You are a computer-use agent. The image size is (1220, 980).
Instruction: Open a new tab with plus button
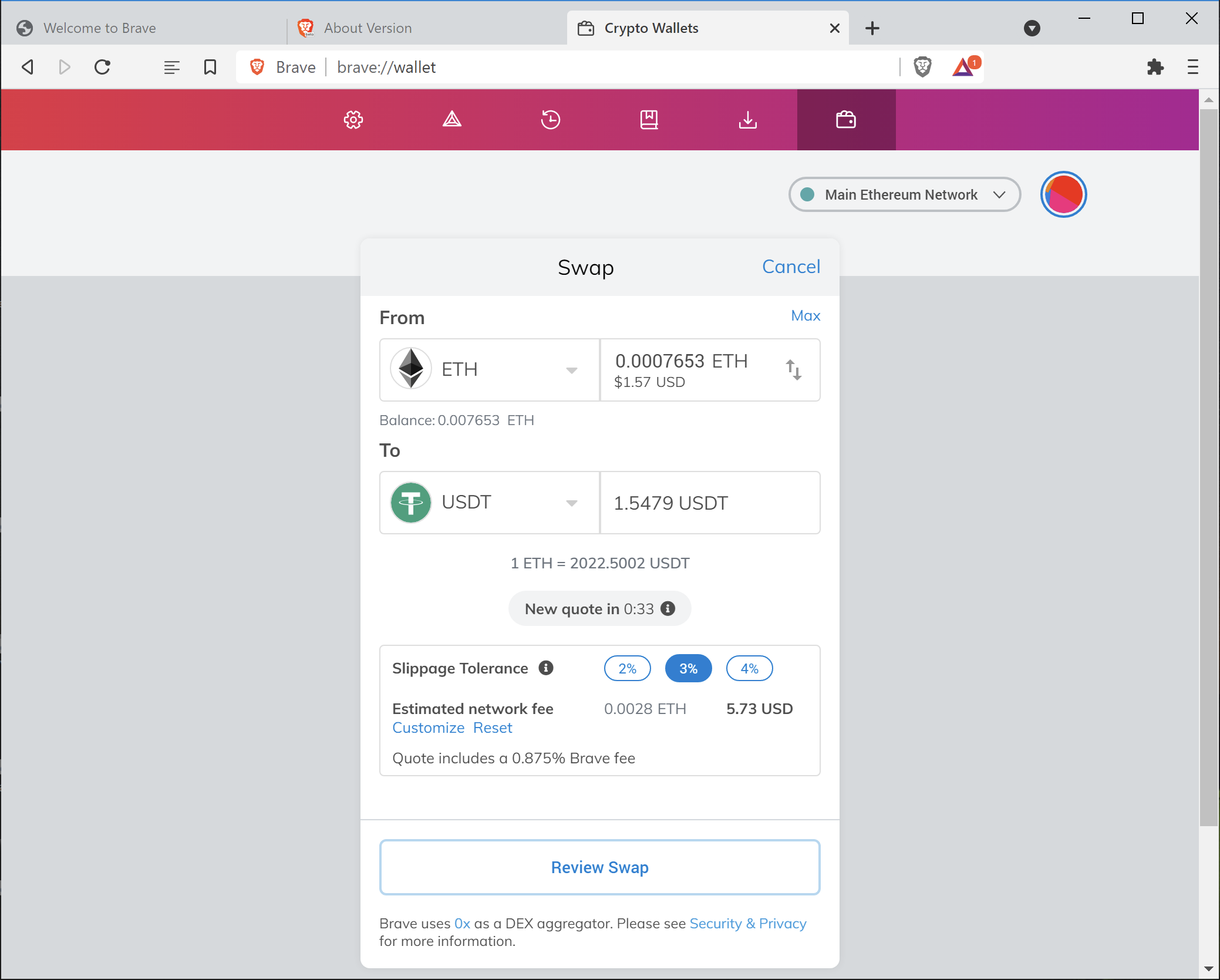[872, 28]
